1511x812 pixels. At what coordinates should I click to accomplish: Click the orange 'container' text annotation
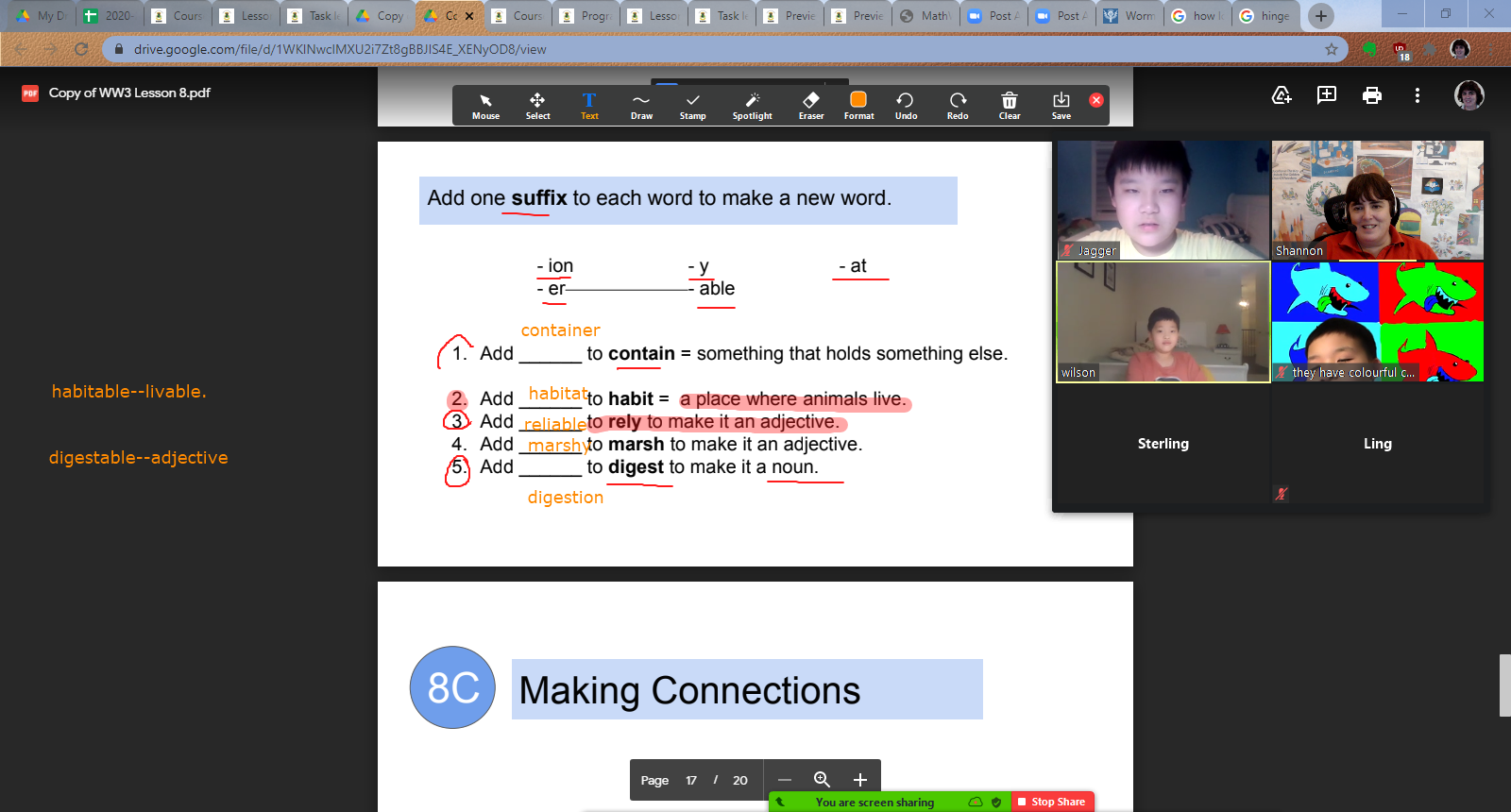coord(560,330)
